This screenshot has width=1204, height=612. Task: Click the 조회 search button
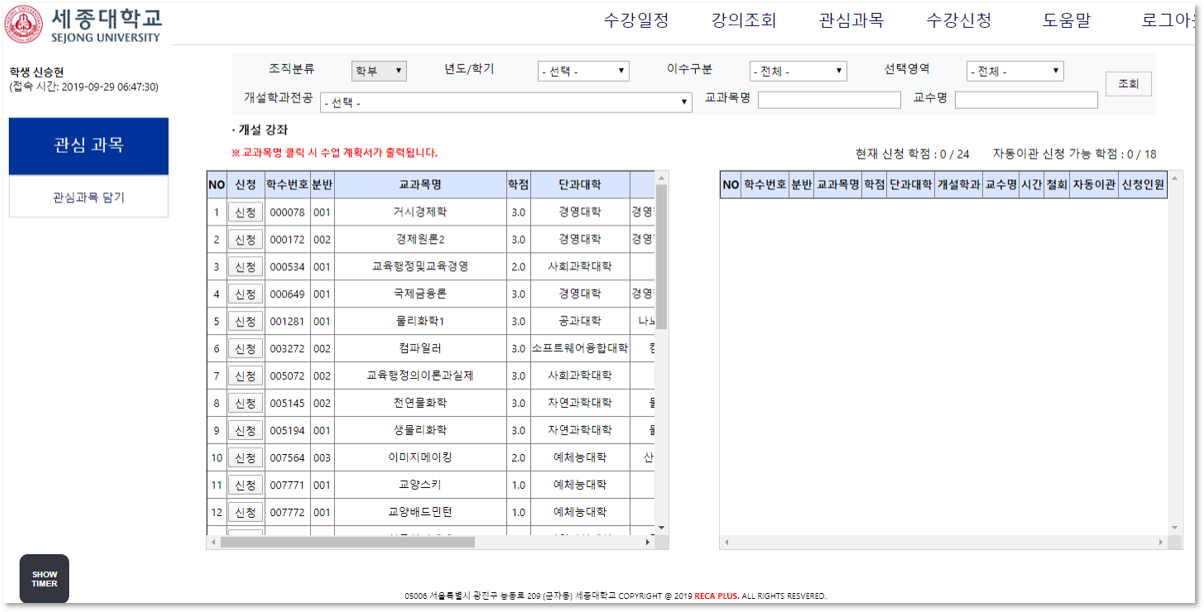tap(1128, 84)
